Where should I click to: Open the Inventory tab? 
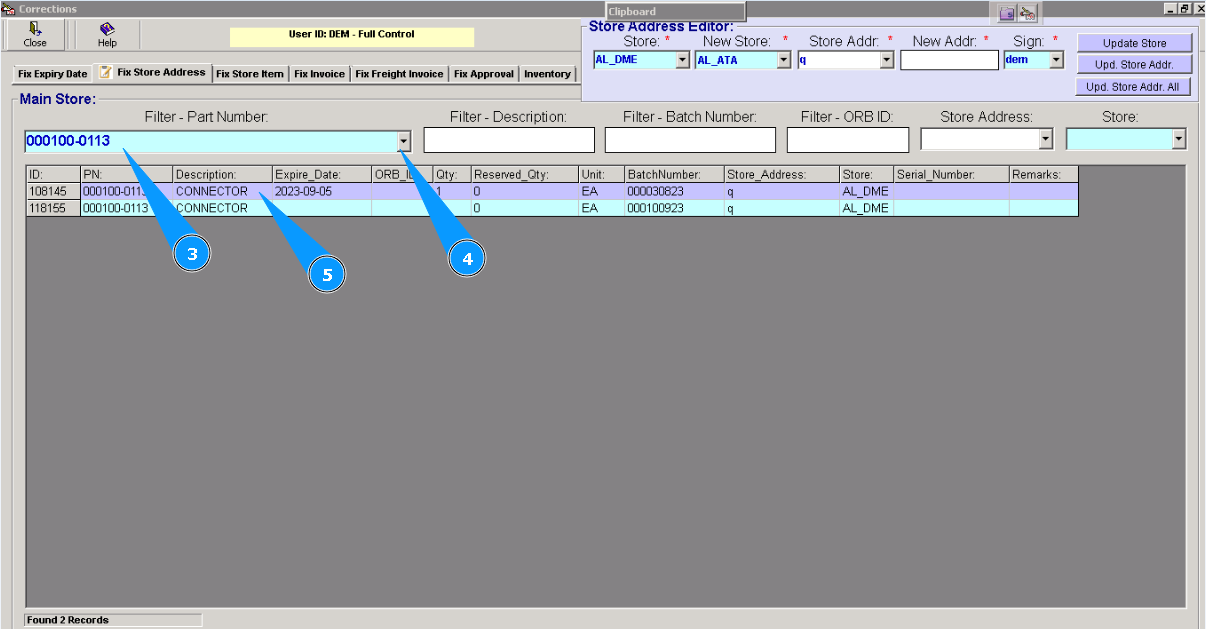coord(547,74)
